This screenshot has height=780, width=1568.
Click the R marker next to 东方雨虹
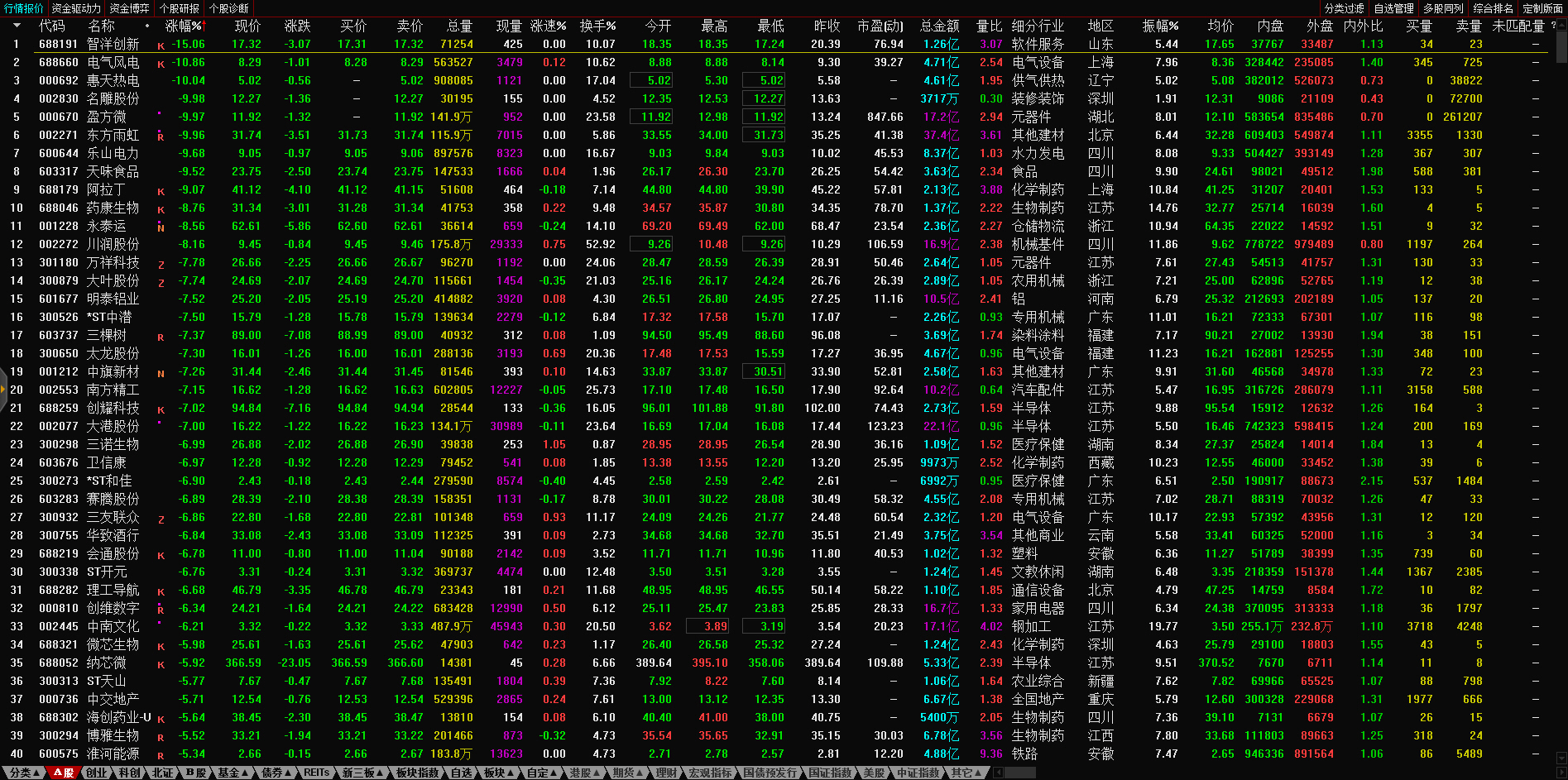pyautogui.click(x=161, y=137)
